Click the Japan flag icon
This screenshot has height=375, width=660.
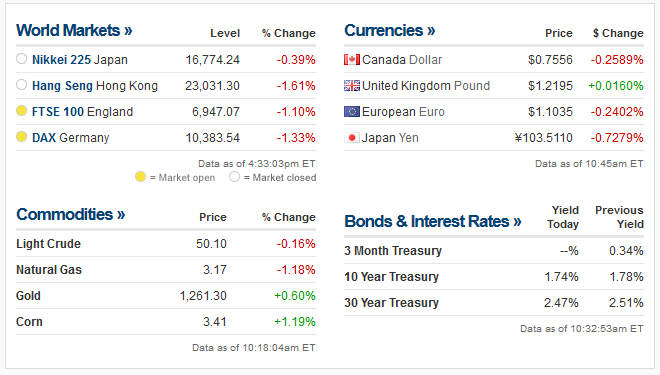pyautogui.click(x=351, y=138)
